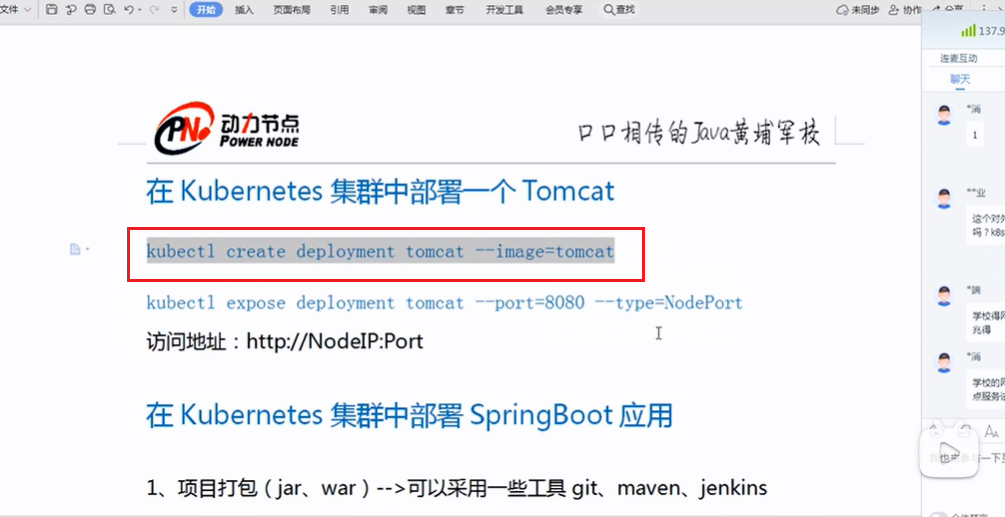Open the 开发工具 ribbon tab
The image size is (1005, 517).
(504, 10)
